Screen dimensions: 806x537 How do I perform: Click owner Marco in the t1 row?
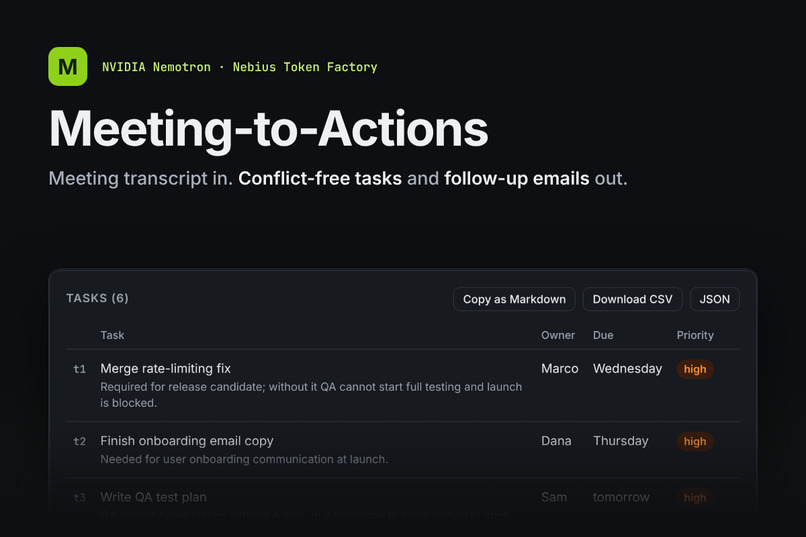click(559, 368)
